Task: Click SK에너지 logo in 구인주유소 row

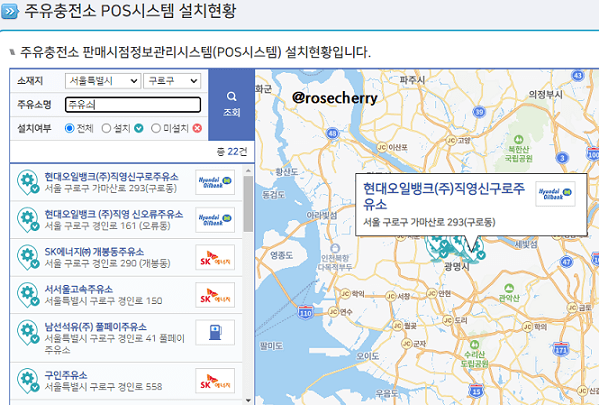Action: [215, 381]
